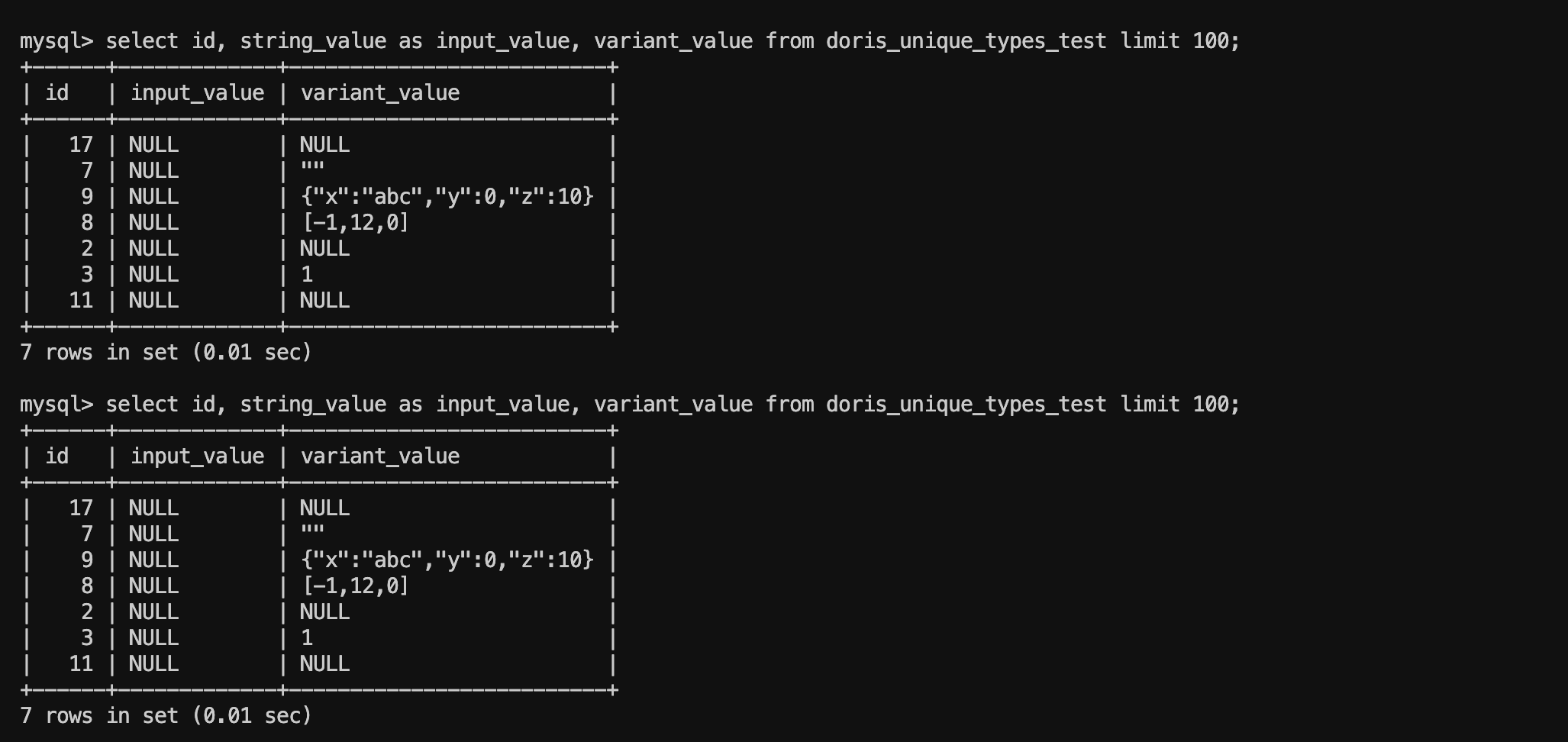Click variant_value 1 in the second table
Image resolution: width=1568 pixels, height=742 pixels.
307,637
